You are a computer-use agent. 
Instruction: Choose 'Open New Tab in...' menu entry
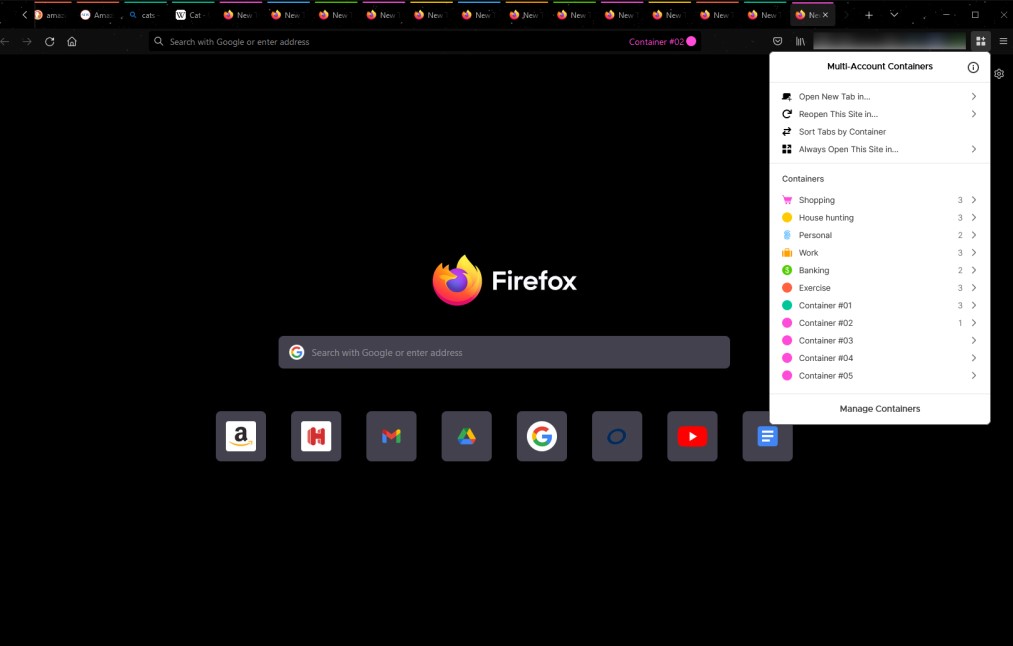[x=879, y=96]
